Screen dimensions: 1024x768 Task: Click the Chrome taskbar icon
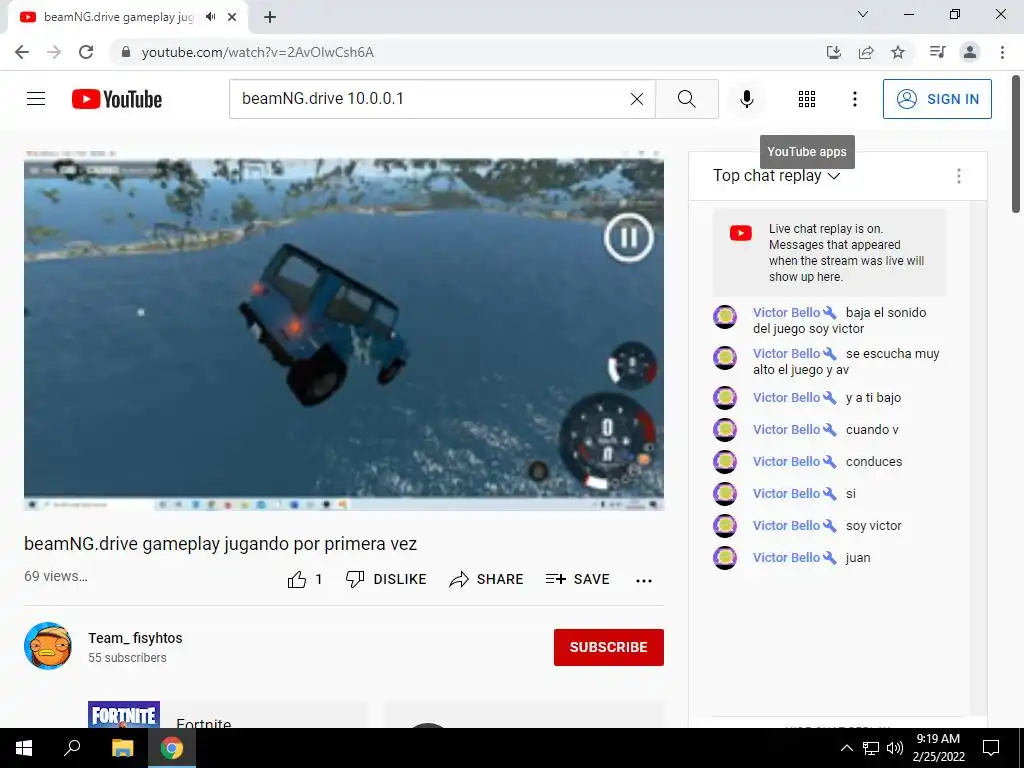(172, 748)
